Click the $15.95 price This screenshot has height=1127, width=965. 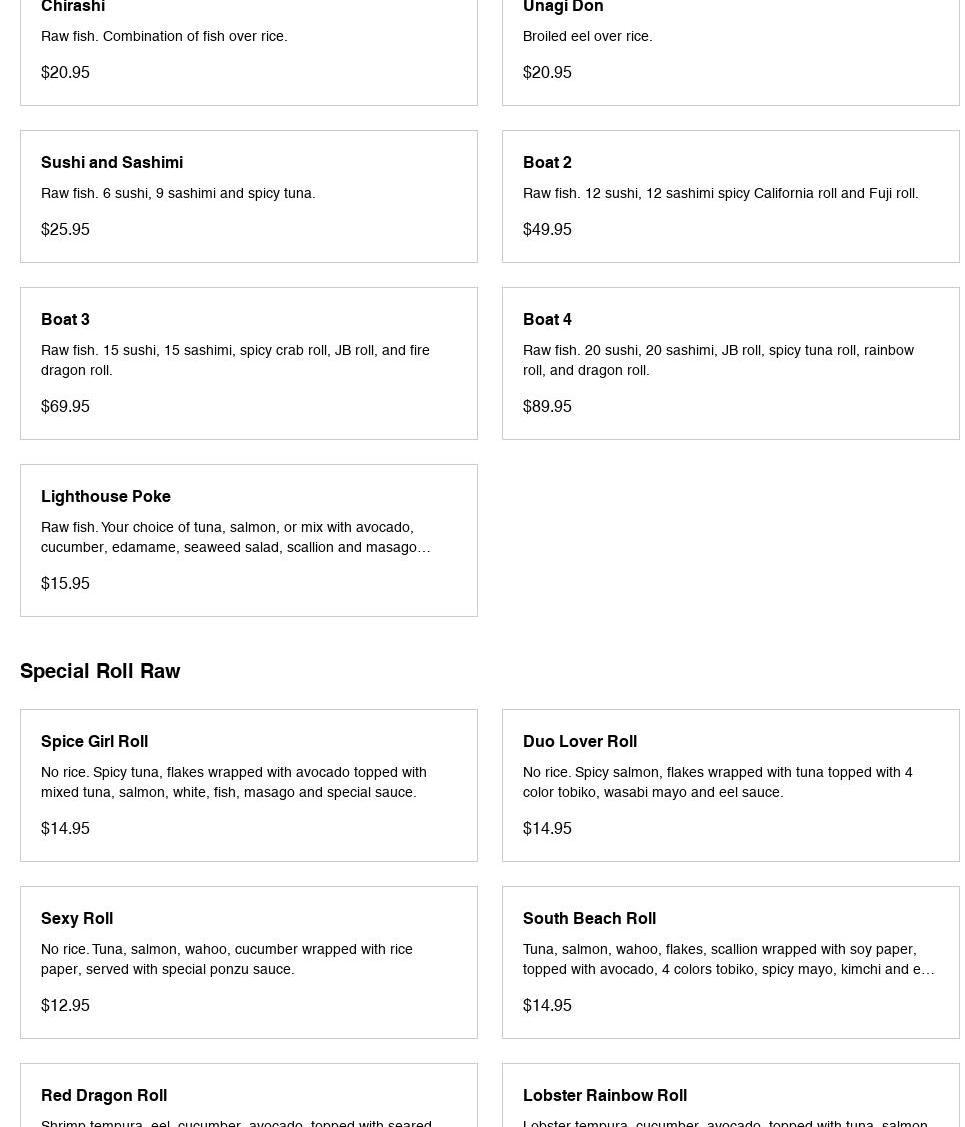(65, 584)
